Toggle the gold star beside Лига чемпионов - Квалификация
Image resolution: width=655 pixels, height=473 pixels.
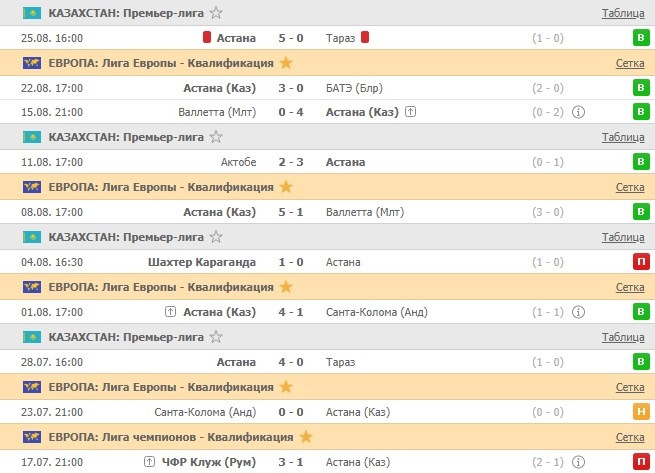(x=306, y=437)
